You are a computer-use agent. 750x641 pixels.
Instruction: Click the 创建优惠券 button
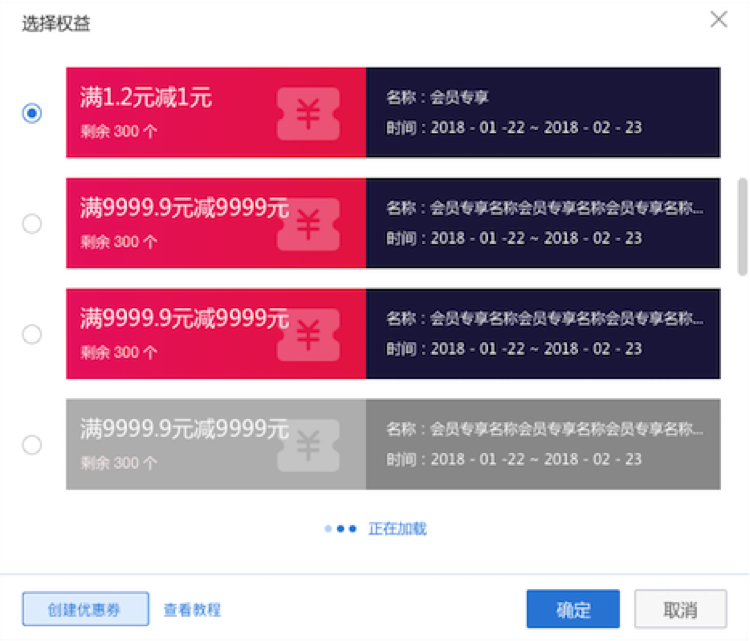click(85, 609)
